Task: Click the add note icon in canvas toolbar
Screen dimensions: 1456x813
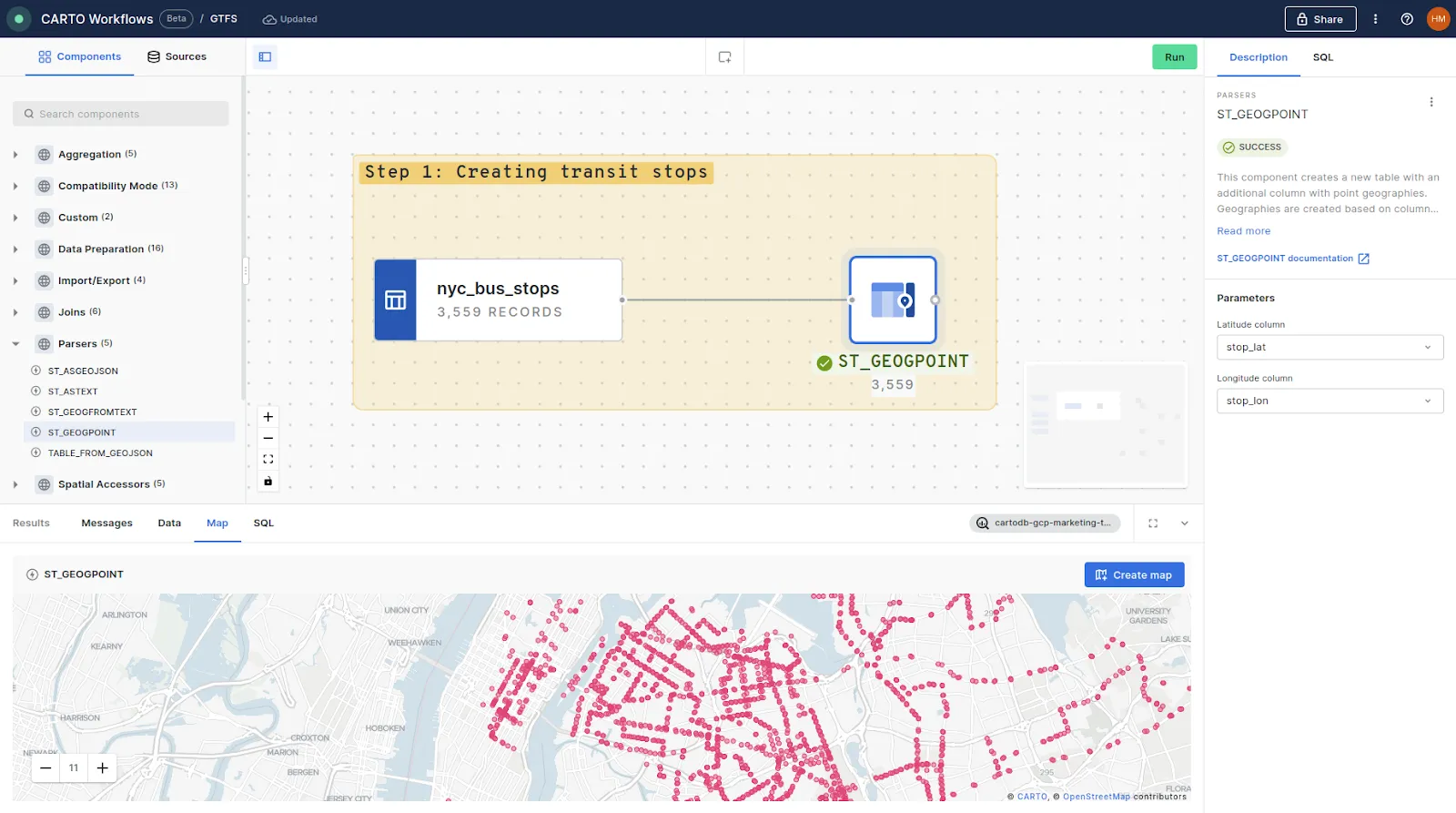Action: tap(724, 56)
